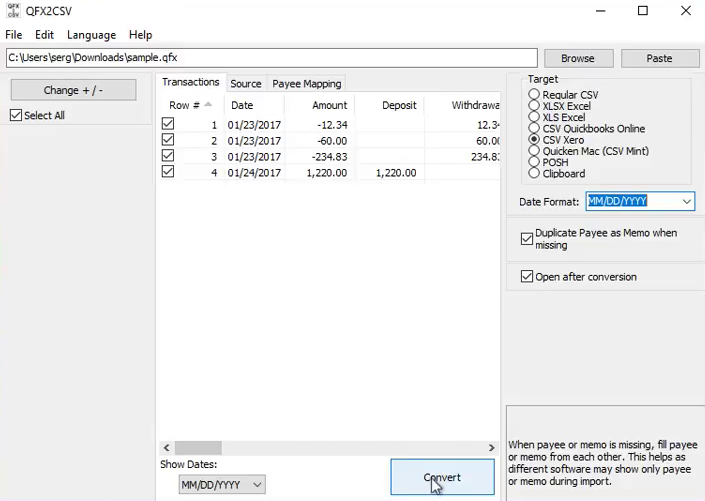Click the deposit value 1,220.00 in row 4

(396, 173)
